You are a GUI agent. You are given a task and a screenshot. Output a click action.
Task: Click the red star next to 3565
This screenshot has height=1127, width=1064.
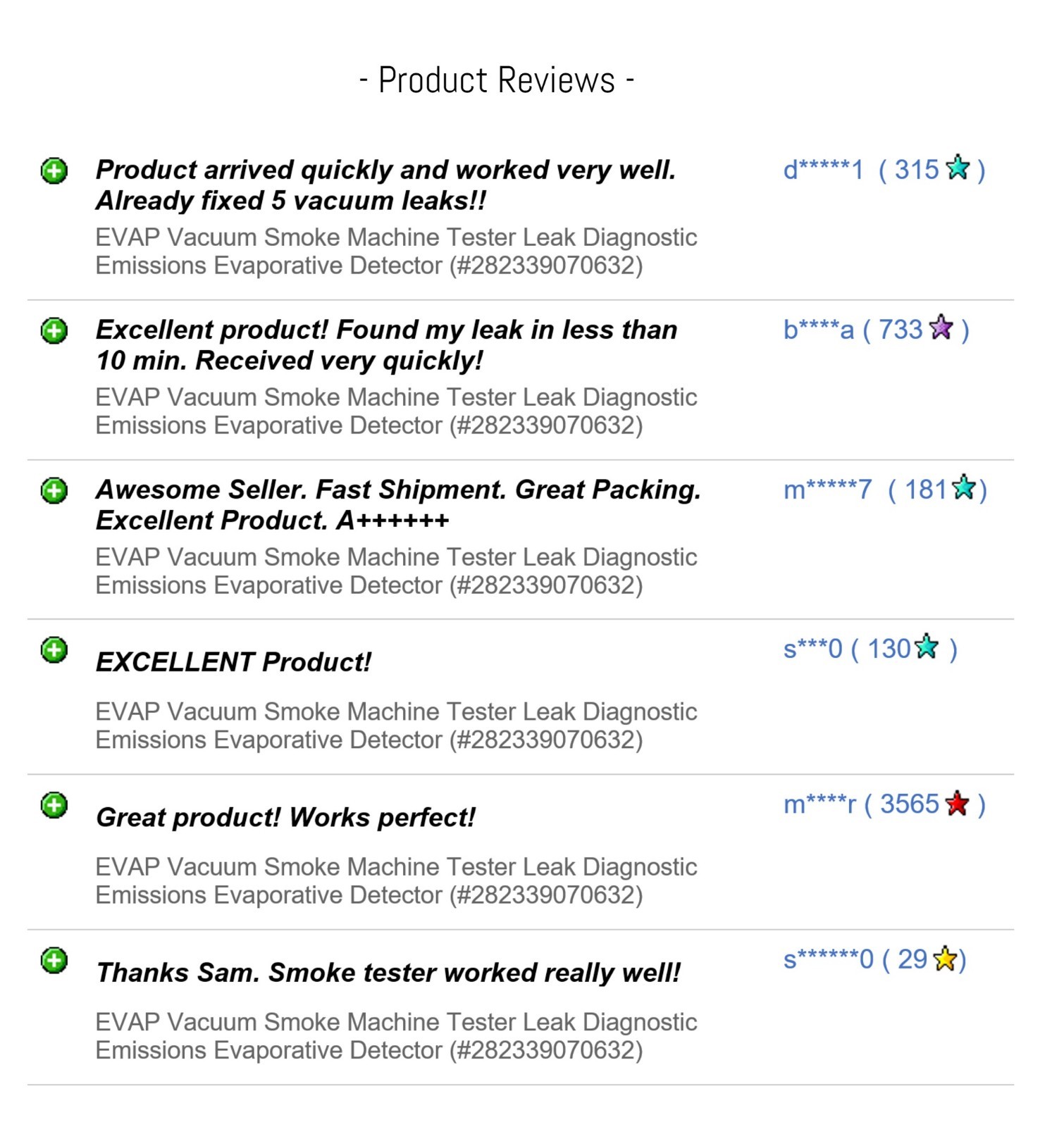(x=958, y=803)
